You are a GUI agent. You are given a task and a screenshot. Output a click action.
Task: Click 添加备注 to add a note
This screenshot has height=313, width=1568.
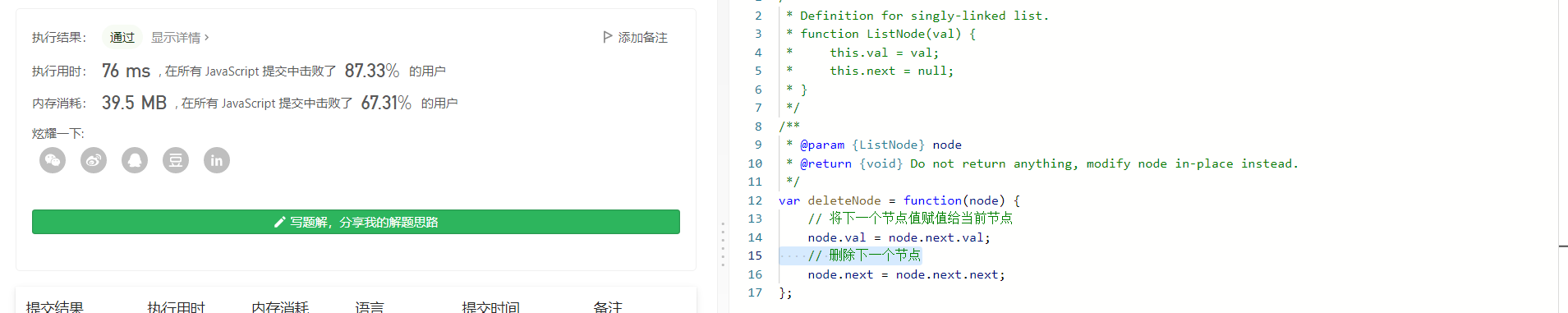(x=642, y=38)
